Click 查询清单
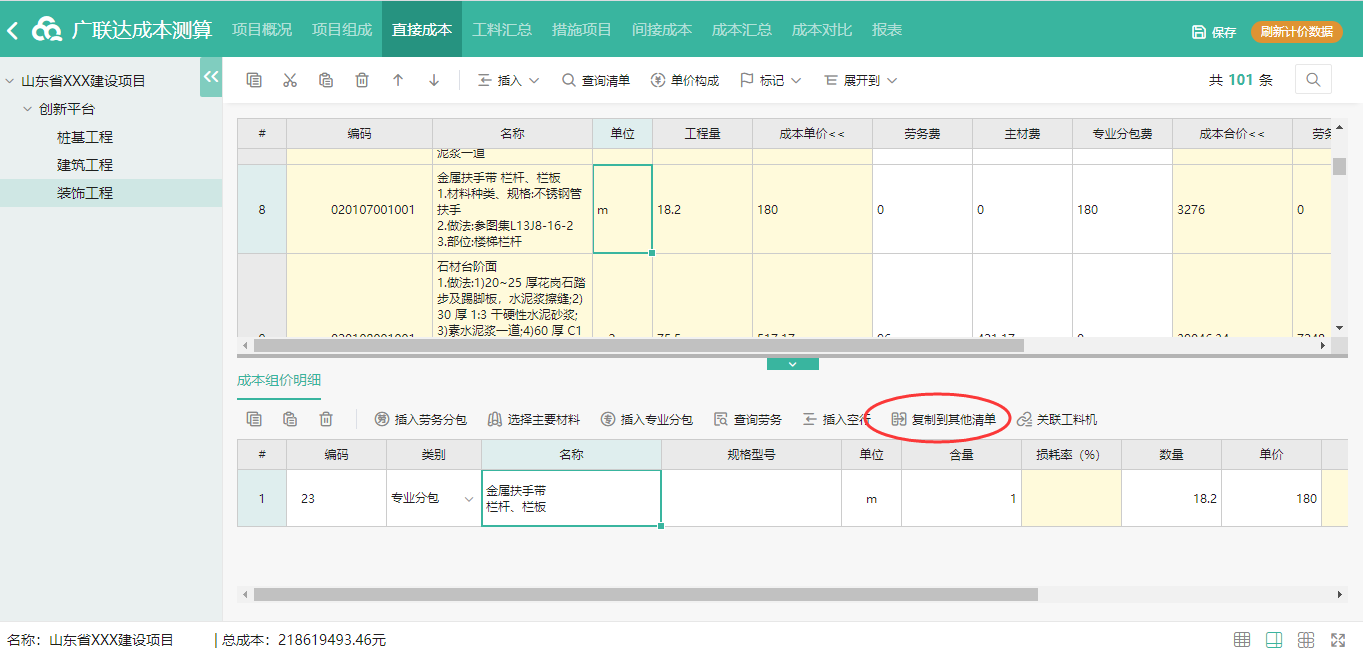Image resolution: width=1363 pixels, height=657 pixels. (596, 80)
